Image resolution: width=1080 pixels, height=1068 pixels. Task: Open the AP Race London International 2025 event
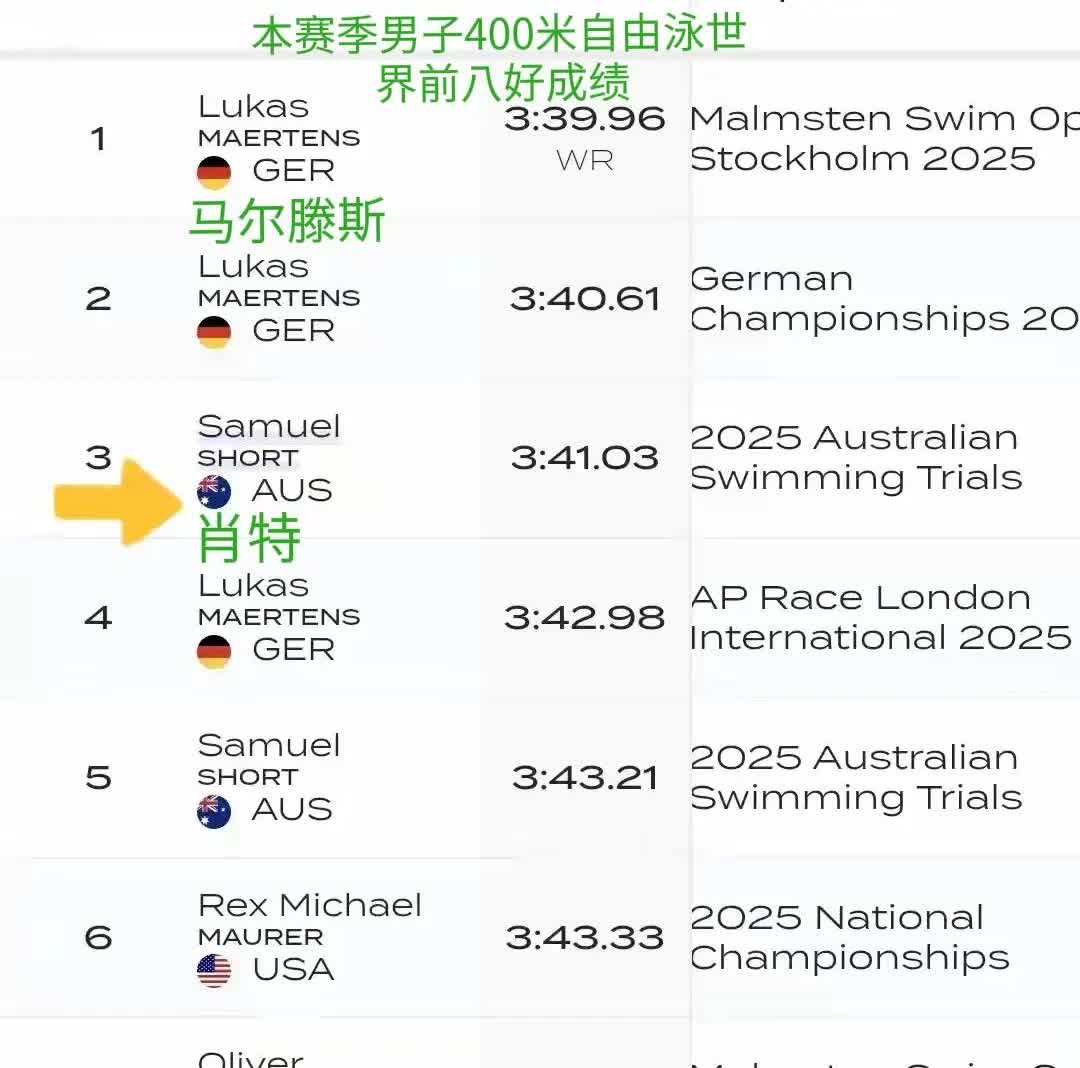coord(880,617)
